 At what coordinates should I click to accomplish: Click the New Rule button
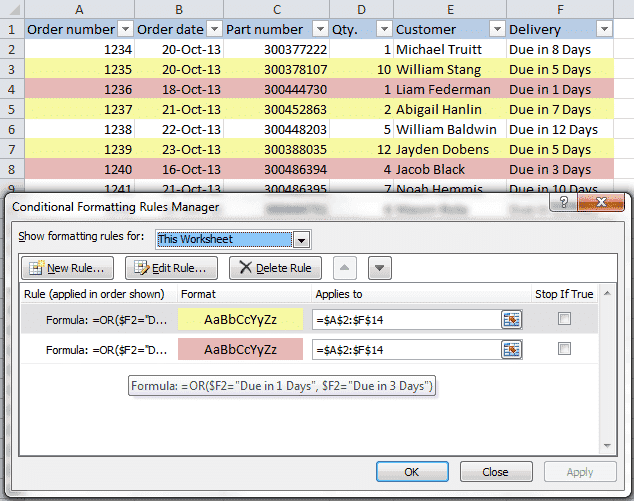(x=68, y=268)
